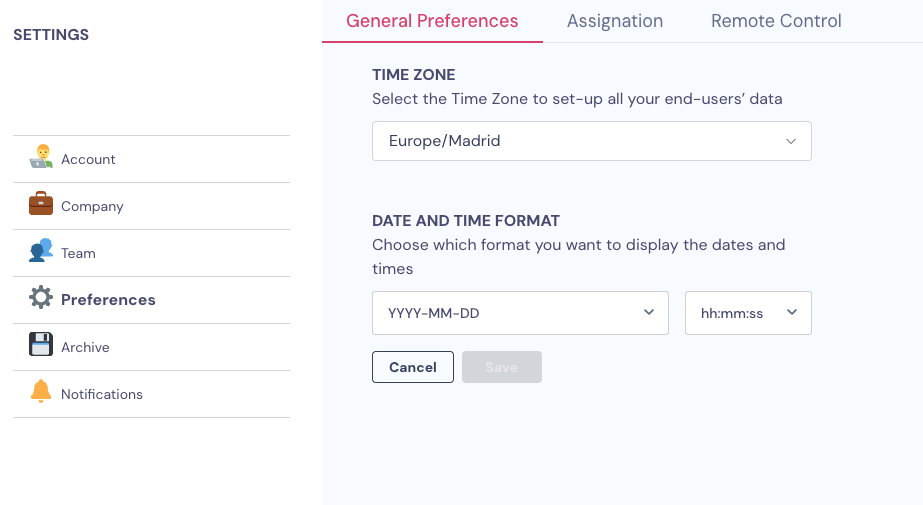Click the Cancel button
Image resolution: width=923 pixels, height=505 pixels.
click(x=413, y=367)
